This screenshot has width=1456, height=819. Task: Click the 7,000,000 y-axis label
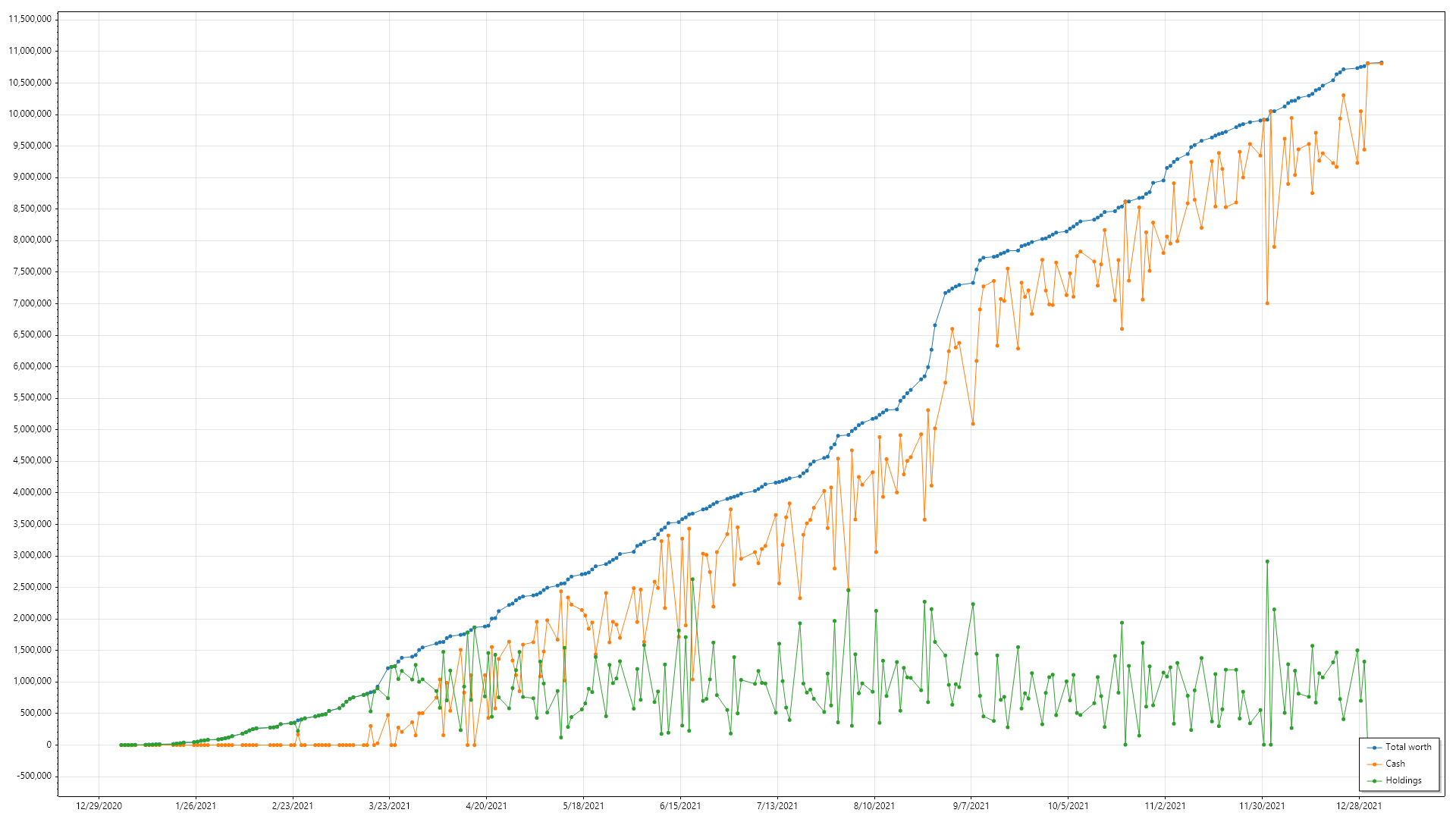[33, 303]
